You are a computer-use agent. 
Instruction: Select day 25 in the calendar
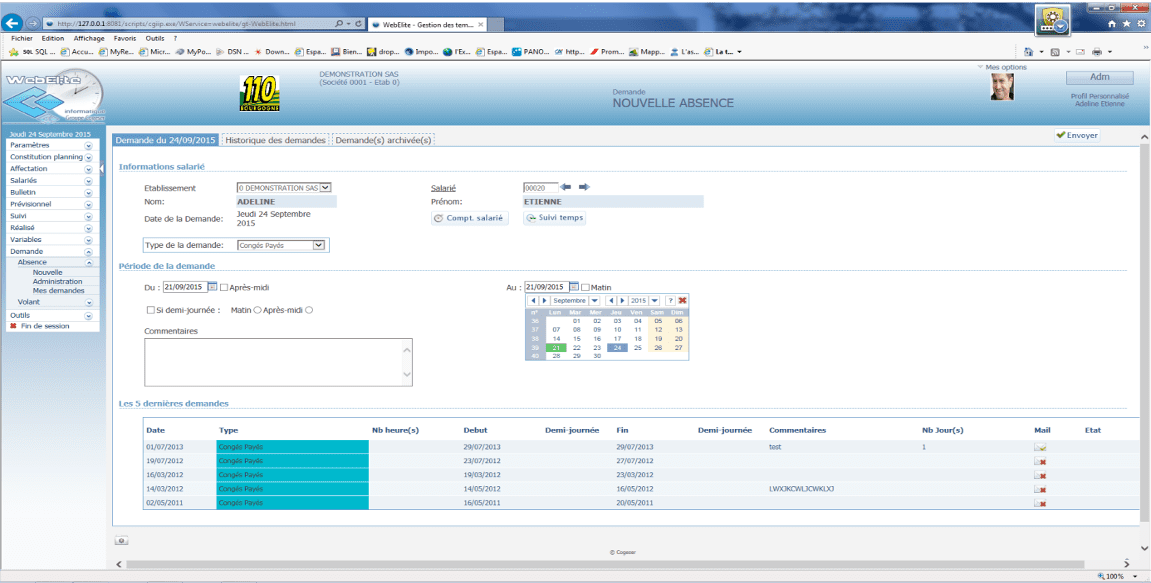(x=638, y=348)
